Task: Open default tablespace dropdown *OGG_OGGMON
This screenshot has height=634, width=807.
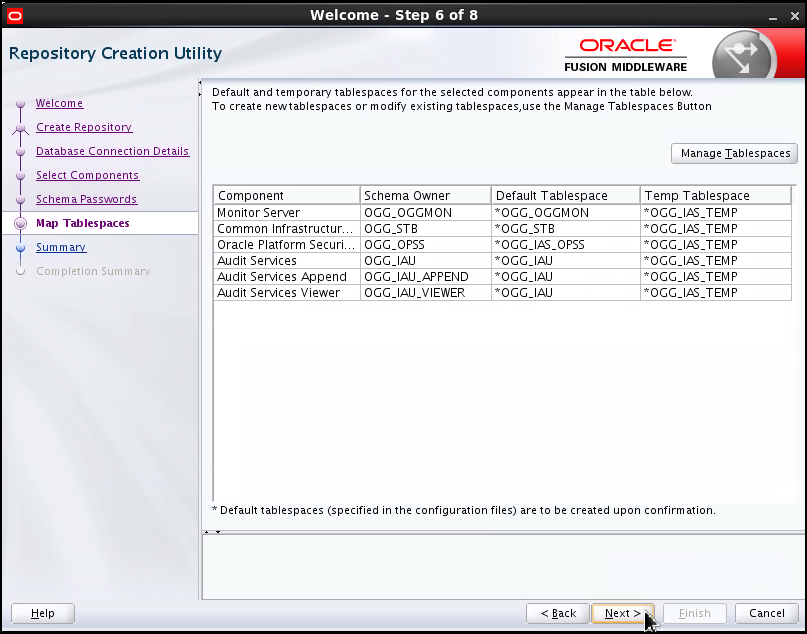Action: tap(566, 213)
